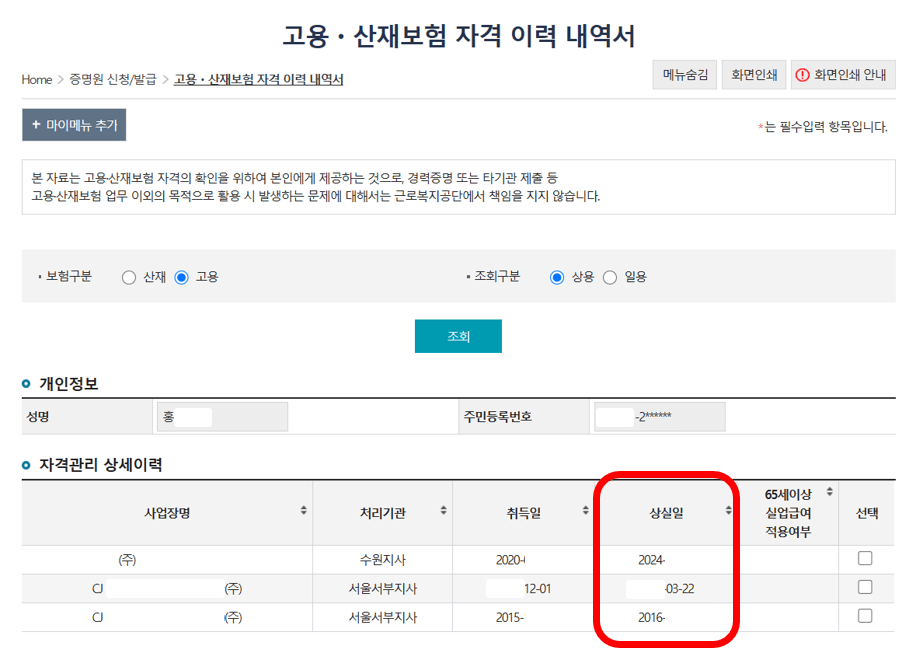Hide the menu via 메뉴숨김

tap(684, 74)
